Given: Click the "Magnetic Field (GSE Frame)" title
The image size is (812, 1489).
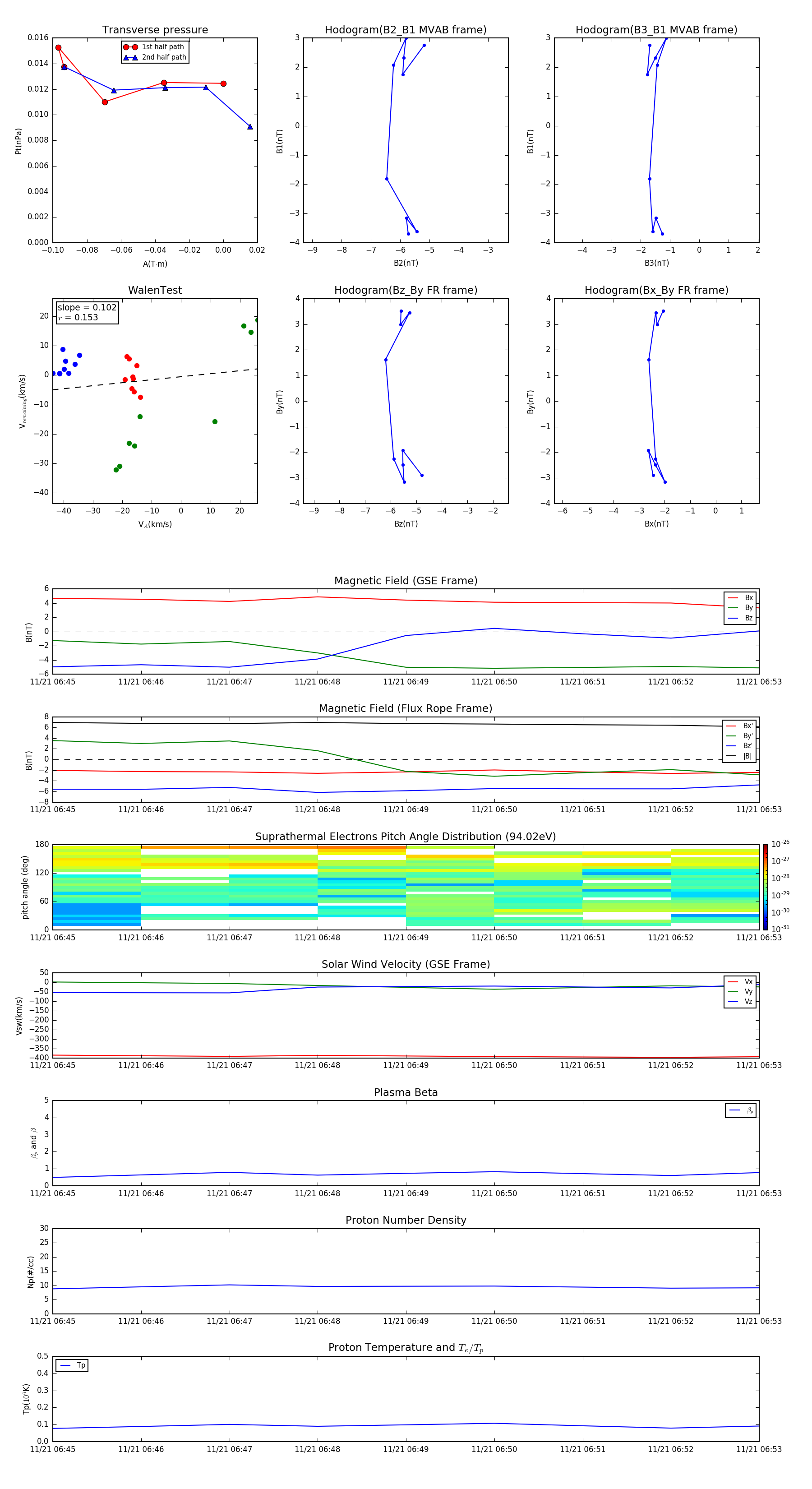Looking at the screenshot, I should [406, 581].
